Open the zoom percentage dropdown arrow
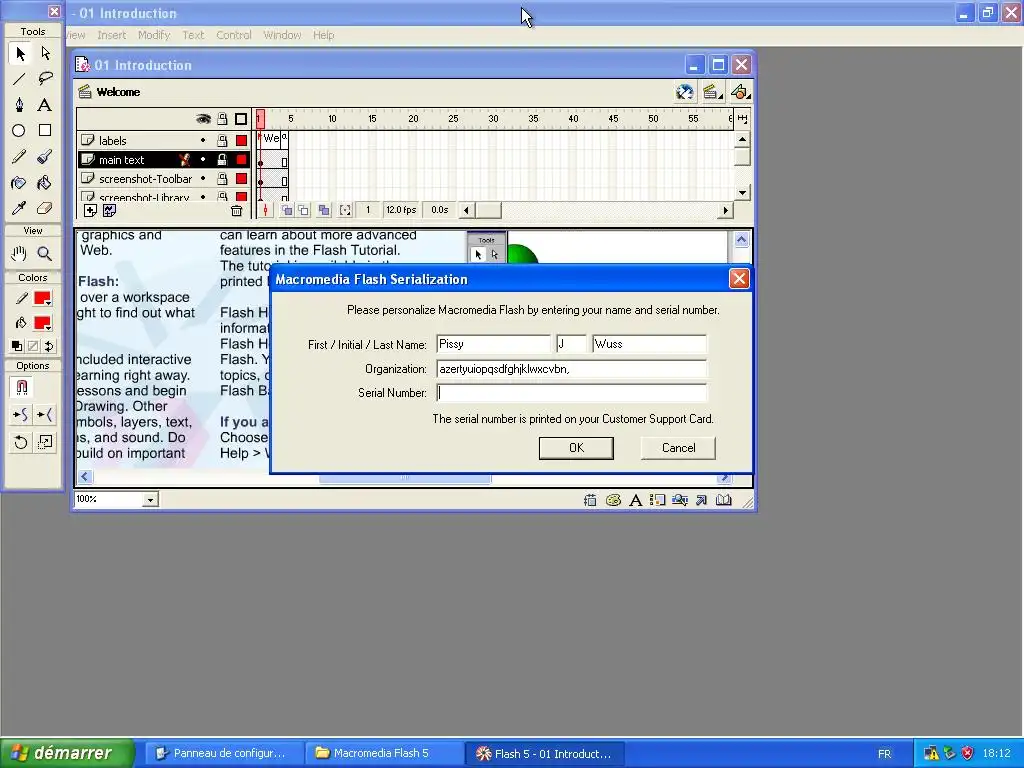This screenshot has width=1024, height=768. pos(150,500)
